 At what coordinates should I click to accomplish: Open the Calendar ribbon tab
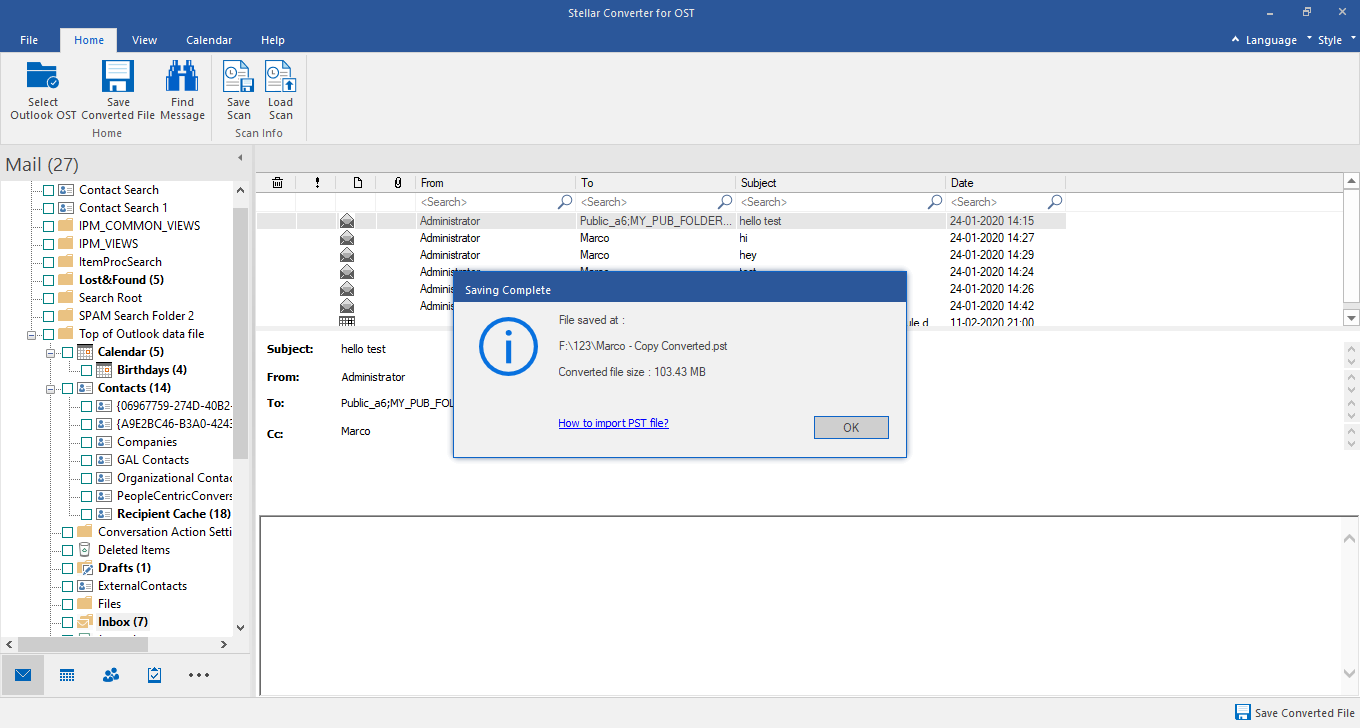click(x=209, y=40)
